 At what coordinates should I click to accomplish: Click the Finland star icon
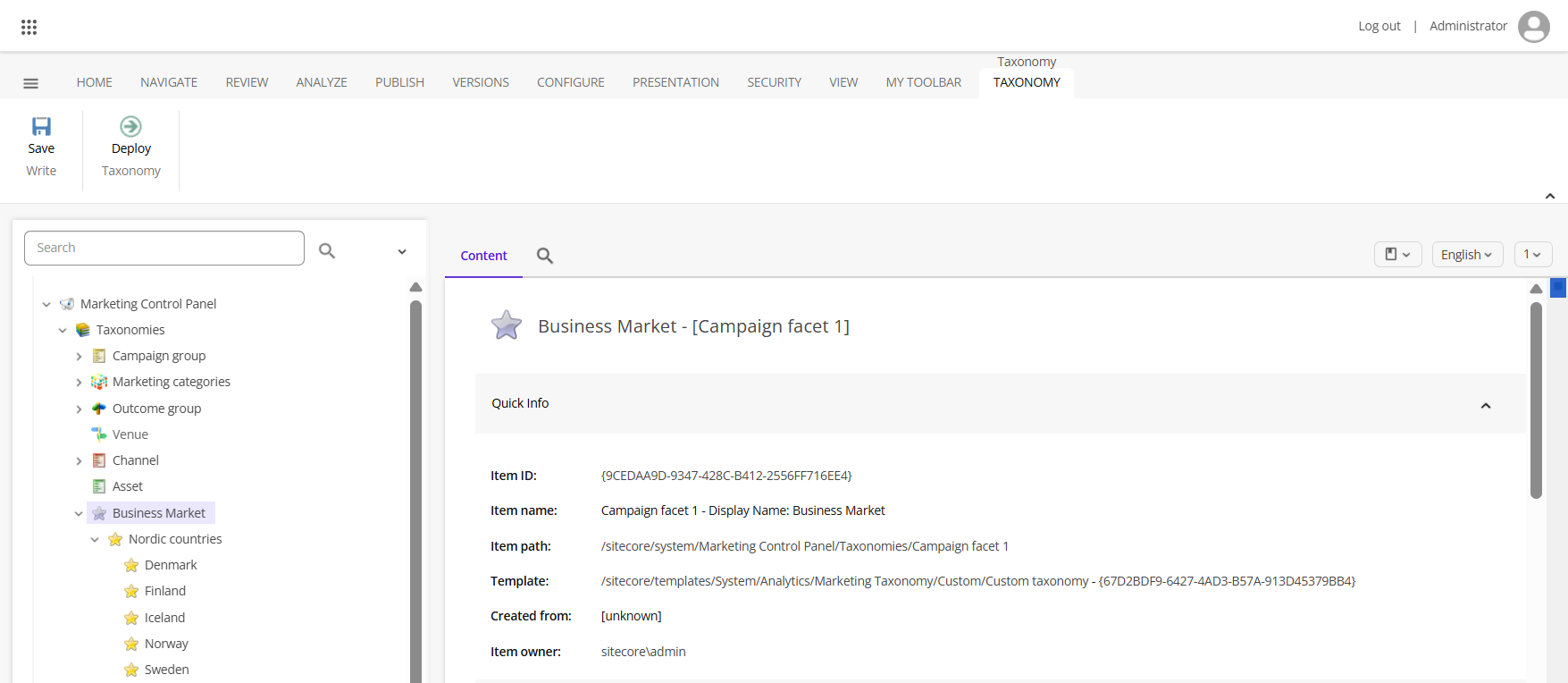[x=131, y=591]
